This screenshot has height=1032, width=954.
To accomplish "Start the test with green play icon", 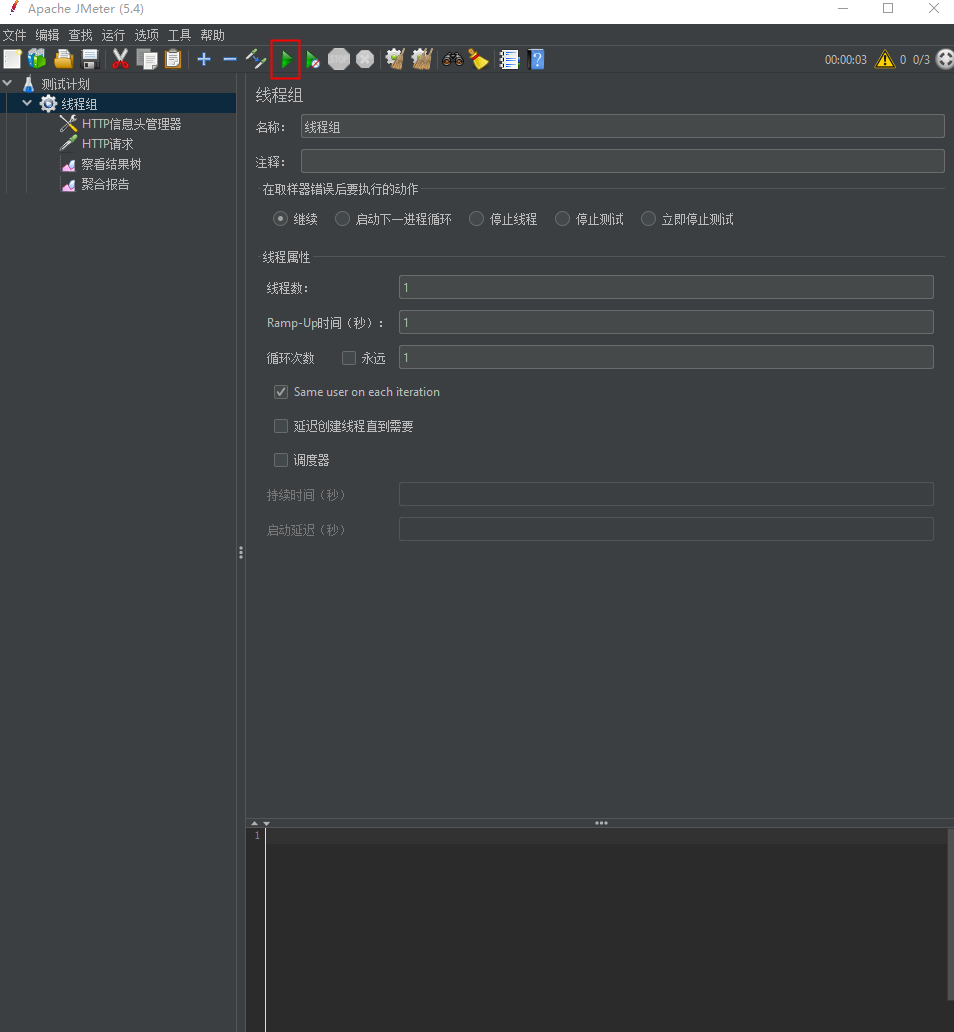I will (286, 59).
